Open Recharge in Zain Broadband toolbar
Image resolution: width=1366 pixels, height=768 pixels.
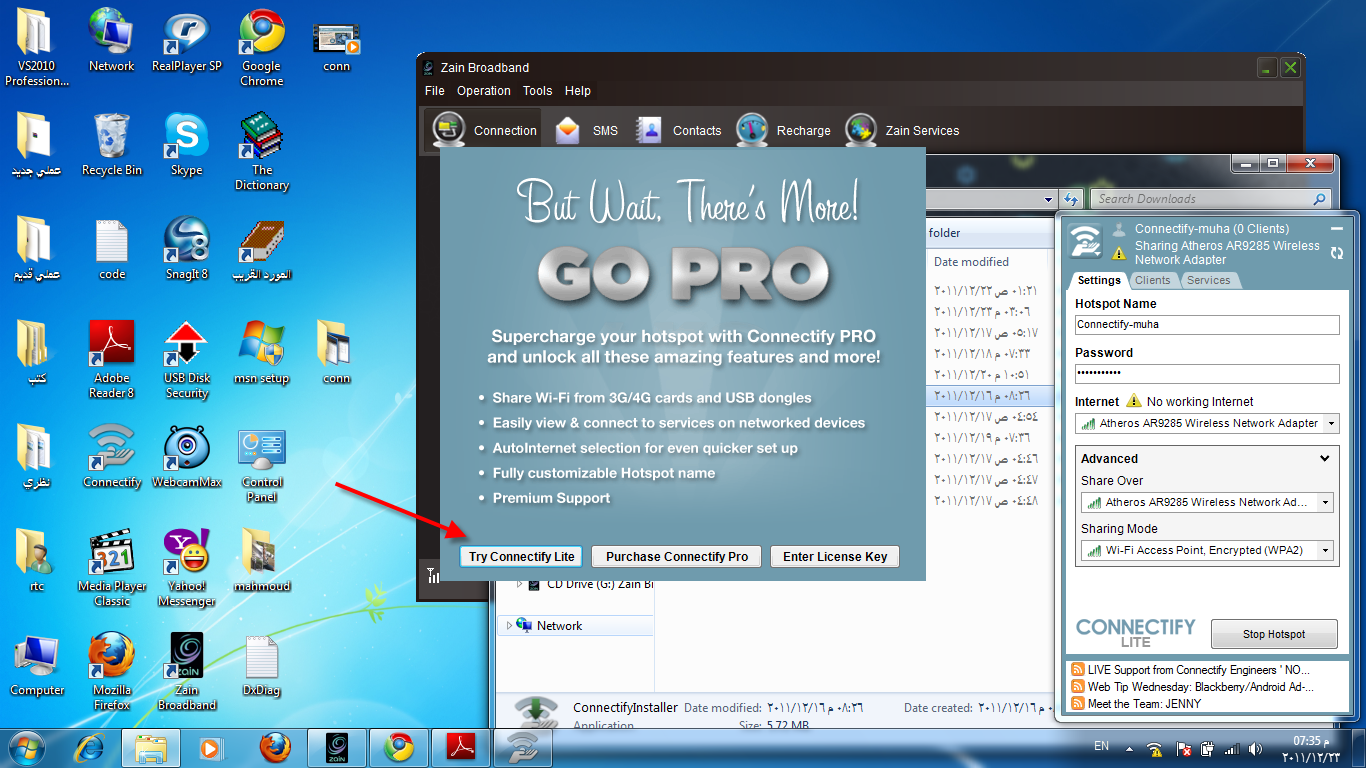click(x=783, y=130)
